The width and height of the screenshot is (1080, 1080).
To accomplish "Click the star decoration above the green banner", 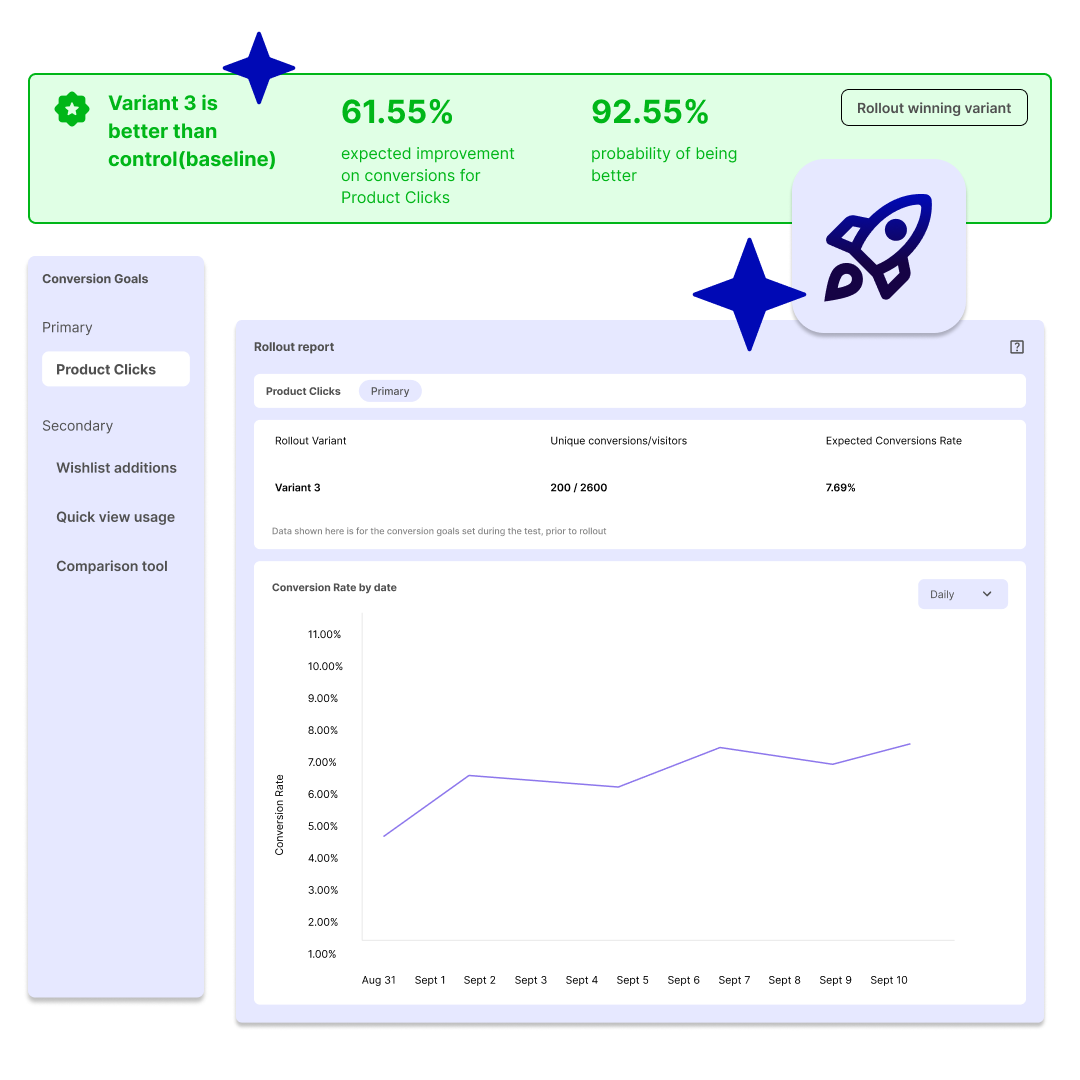I will 258,68.
